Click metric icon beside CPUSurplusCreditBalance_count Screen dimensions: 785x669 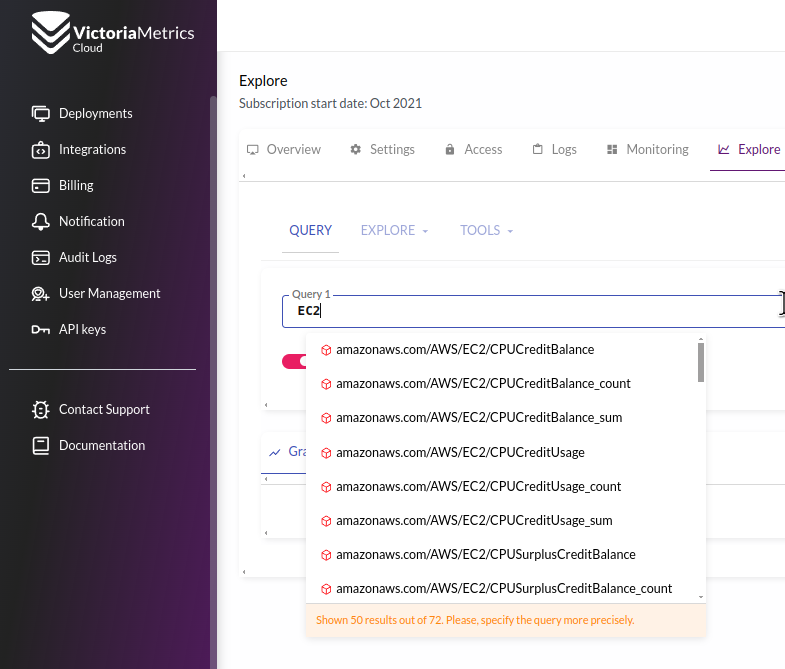pos(326,589)
